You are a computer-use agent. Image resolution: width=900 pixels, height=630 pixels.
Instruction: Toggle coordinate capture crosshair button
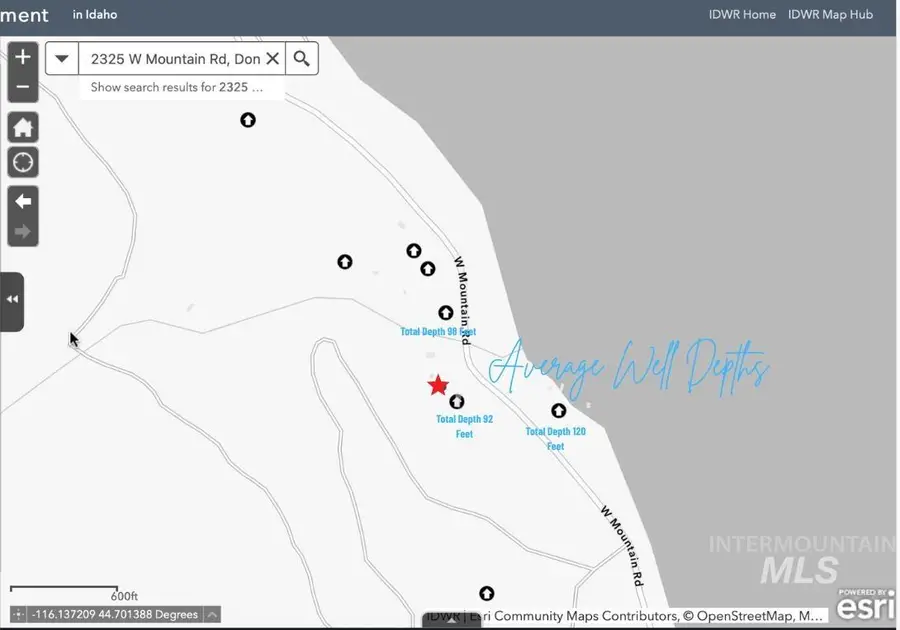coord(19,615)
